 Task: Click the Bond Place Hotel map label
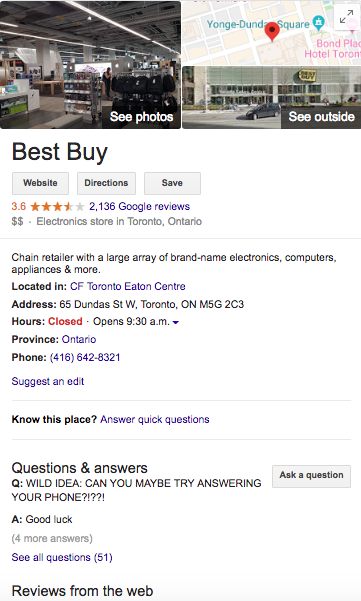click(x=333, y=48)
